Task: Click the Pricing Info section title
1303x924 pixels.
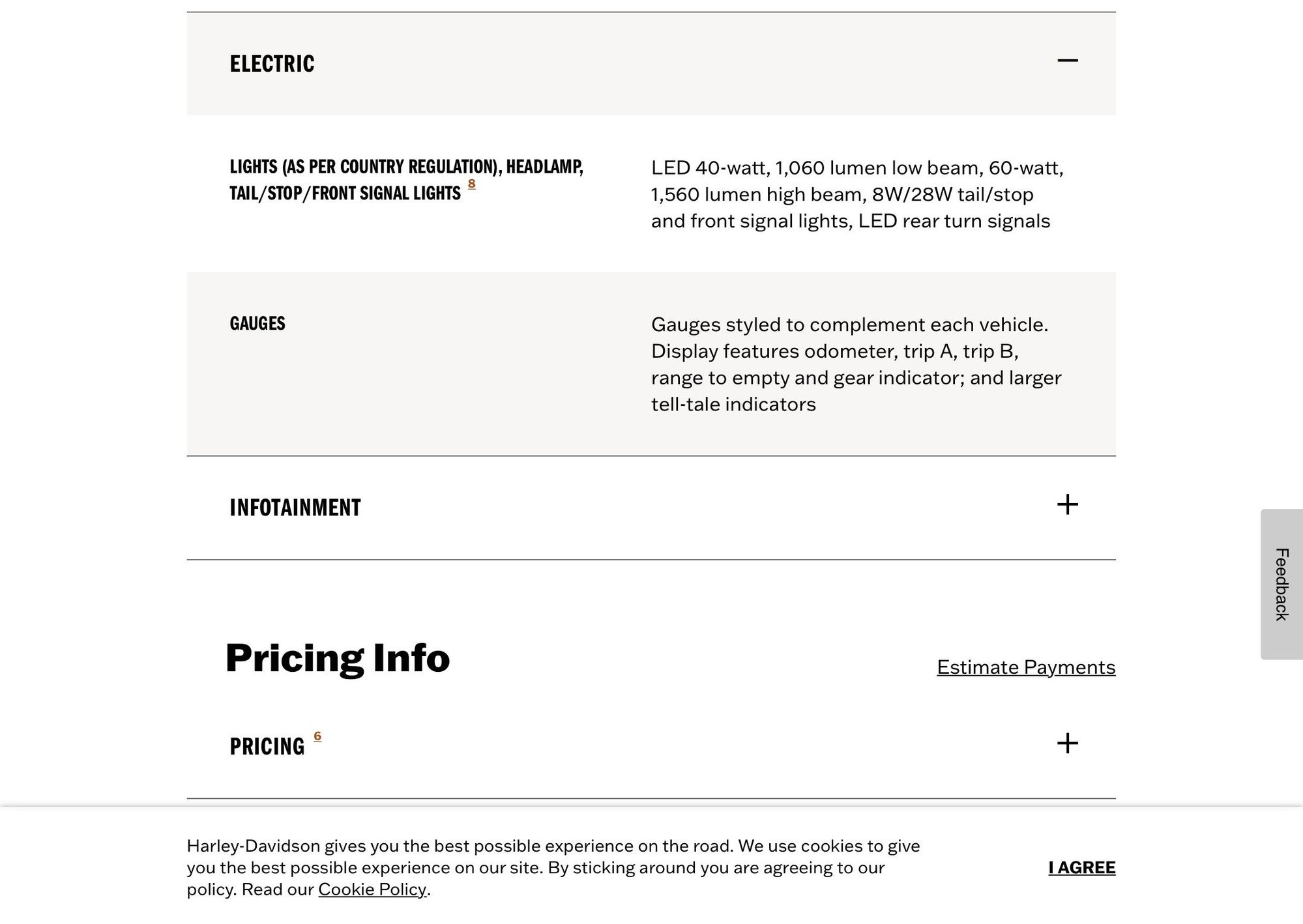Action: point(337,658)
